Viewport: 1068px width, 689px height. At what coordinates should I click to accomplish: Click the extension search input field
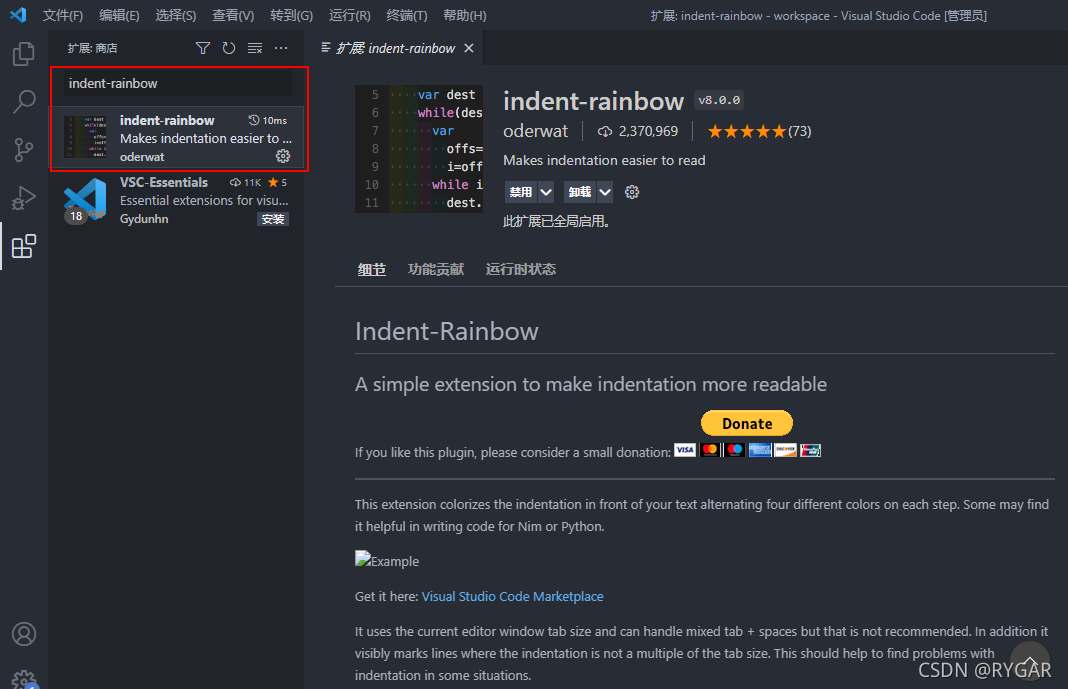(178, 83)
